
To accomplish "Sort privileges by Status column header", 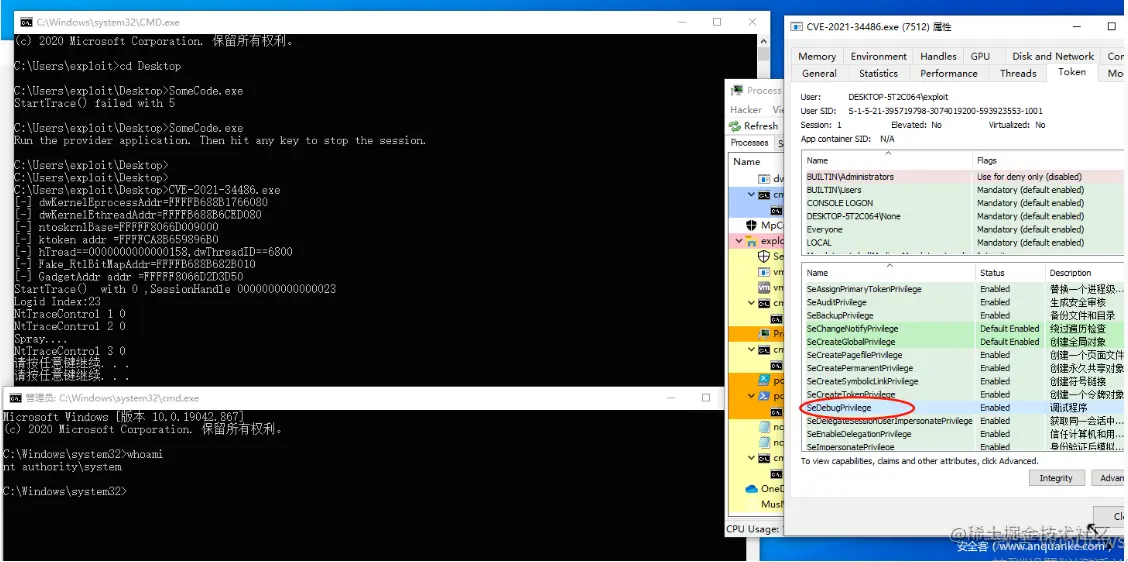I will point(1009,273).
